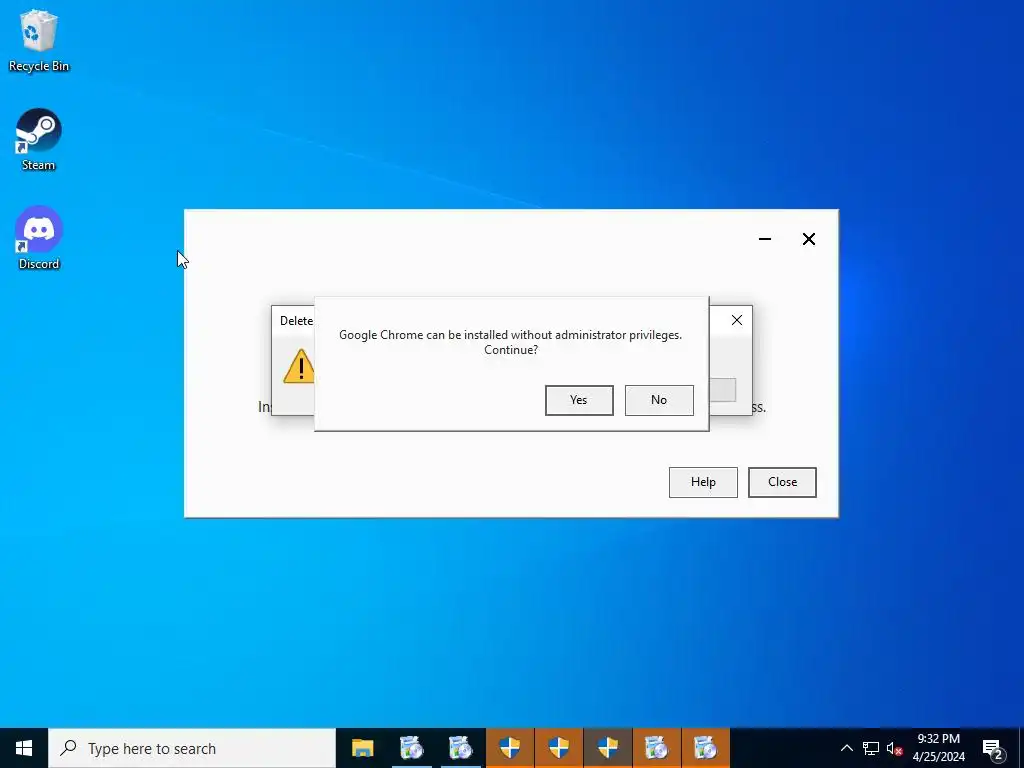
Task: Show hidden system tray icons
Action: [x=846, y=748]
